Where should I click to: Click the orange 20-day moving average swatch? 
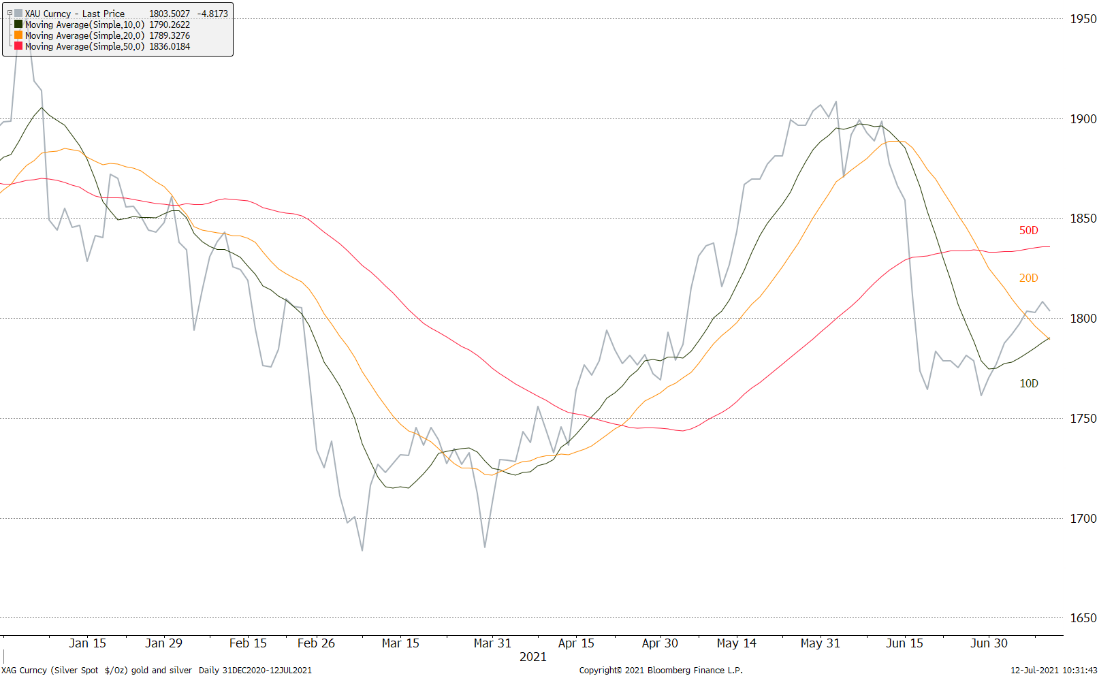coord(18,35)
